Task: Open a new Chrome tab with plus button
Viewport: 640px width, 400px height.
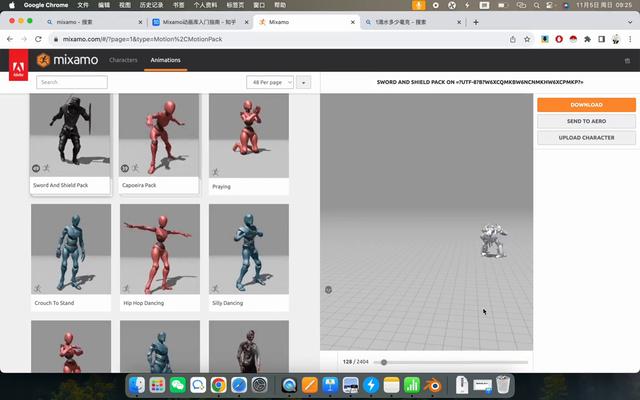Action: [x=476, y=22]
